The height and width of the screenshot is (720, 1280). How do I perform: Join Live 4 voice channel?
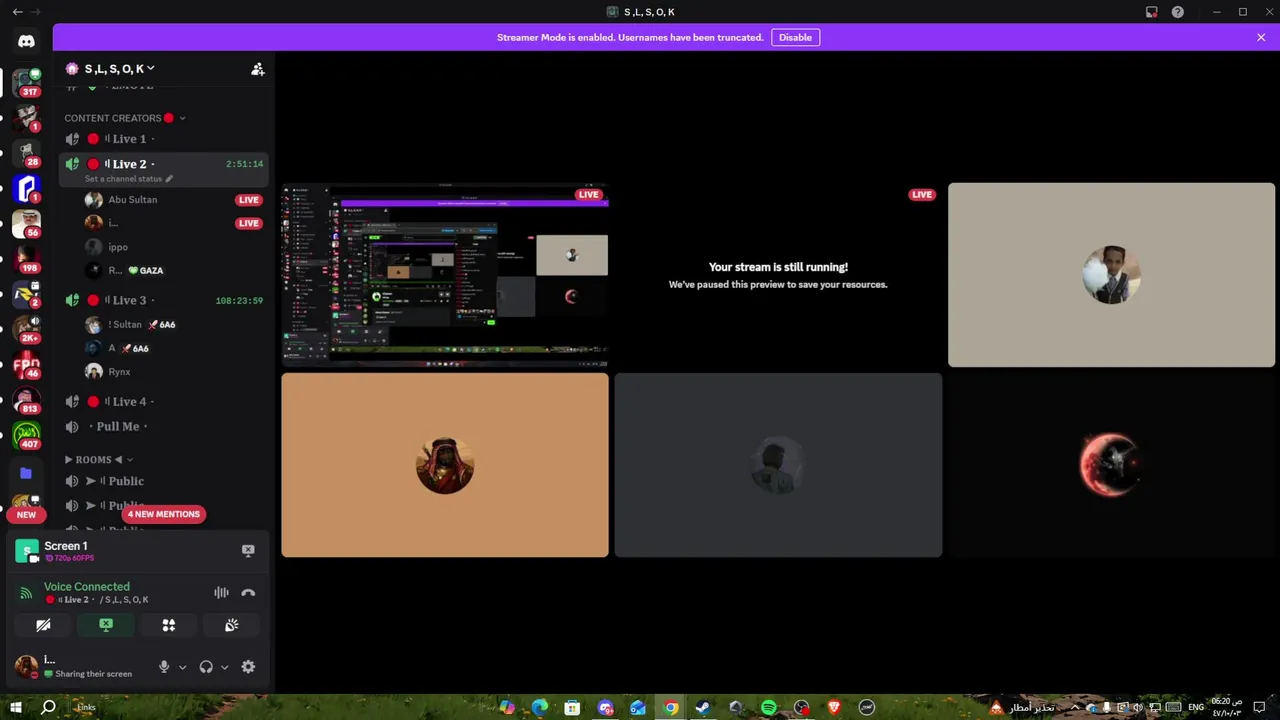164,401
